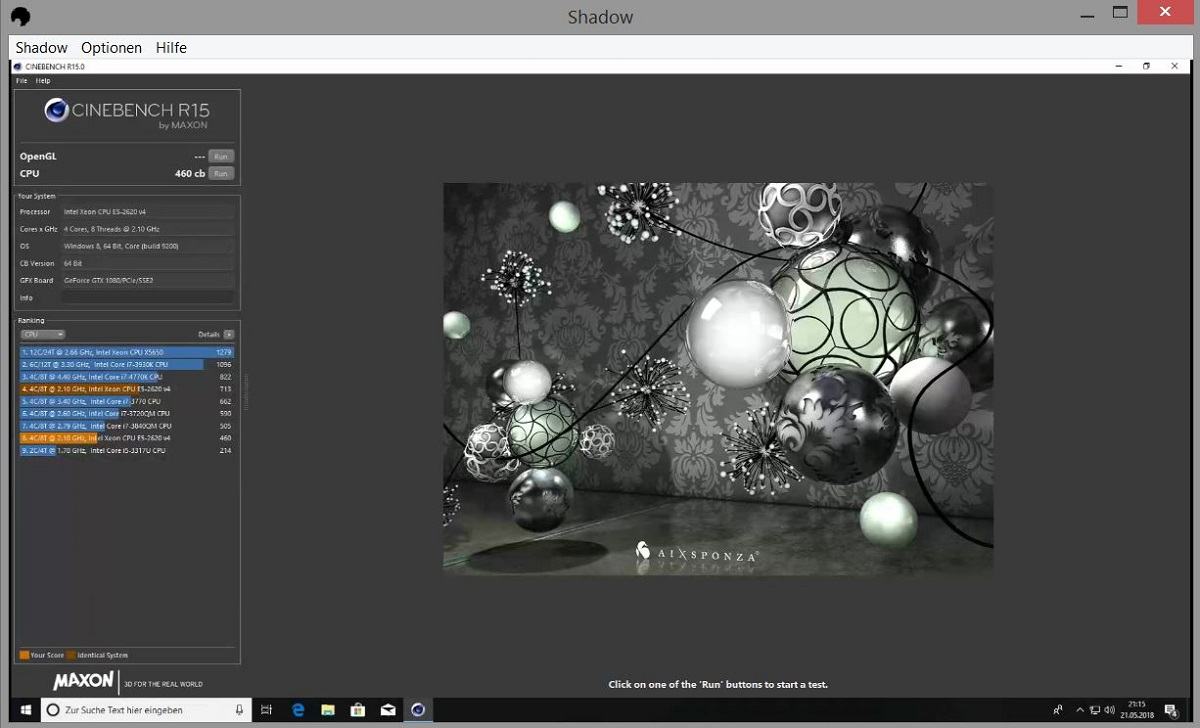
Task: Click the Cinebench title bar icon
Action: click(x=18, y=66)
